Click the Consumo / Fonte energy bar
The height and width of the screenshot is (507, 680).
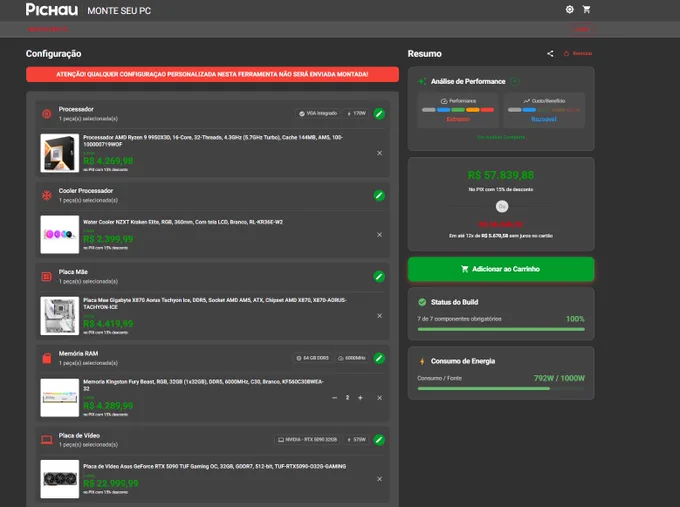coord(501,389)
